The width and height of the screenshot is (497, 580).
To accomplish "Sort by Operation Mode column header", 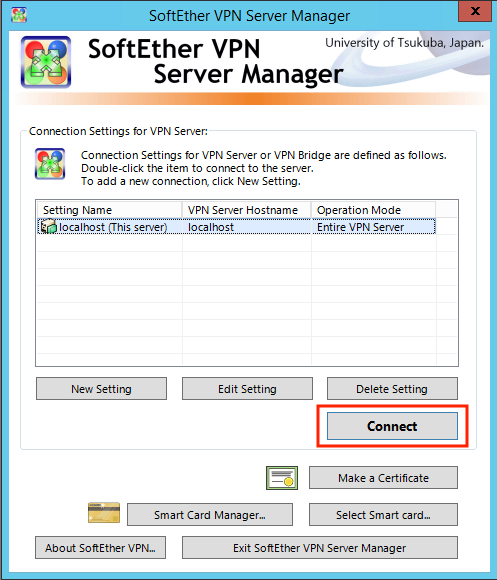I will (x=373, y=210).
